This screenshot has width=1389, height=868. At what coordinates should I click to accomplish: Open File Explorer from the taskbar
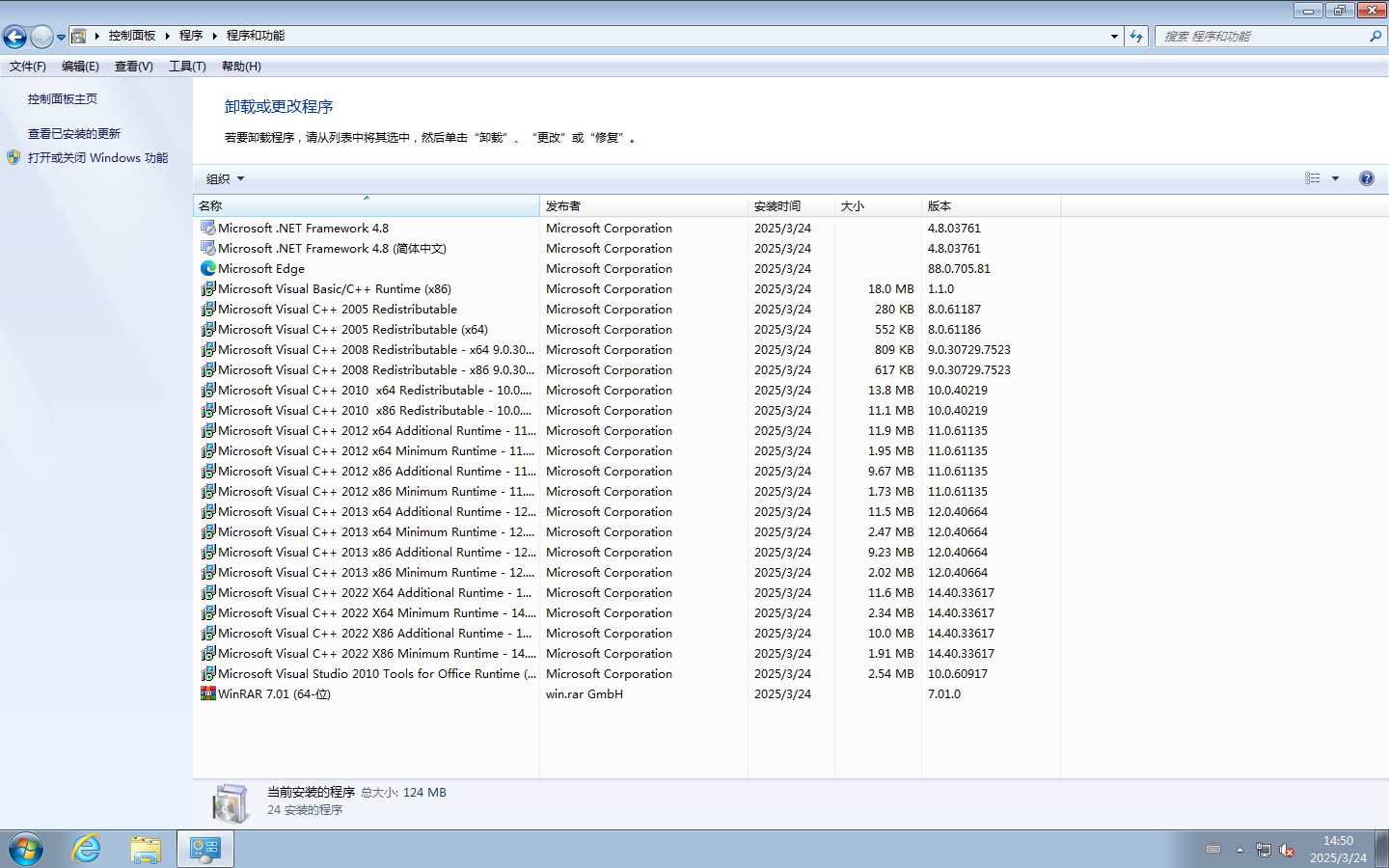(x=146, y=849)
